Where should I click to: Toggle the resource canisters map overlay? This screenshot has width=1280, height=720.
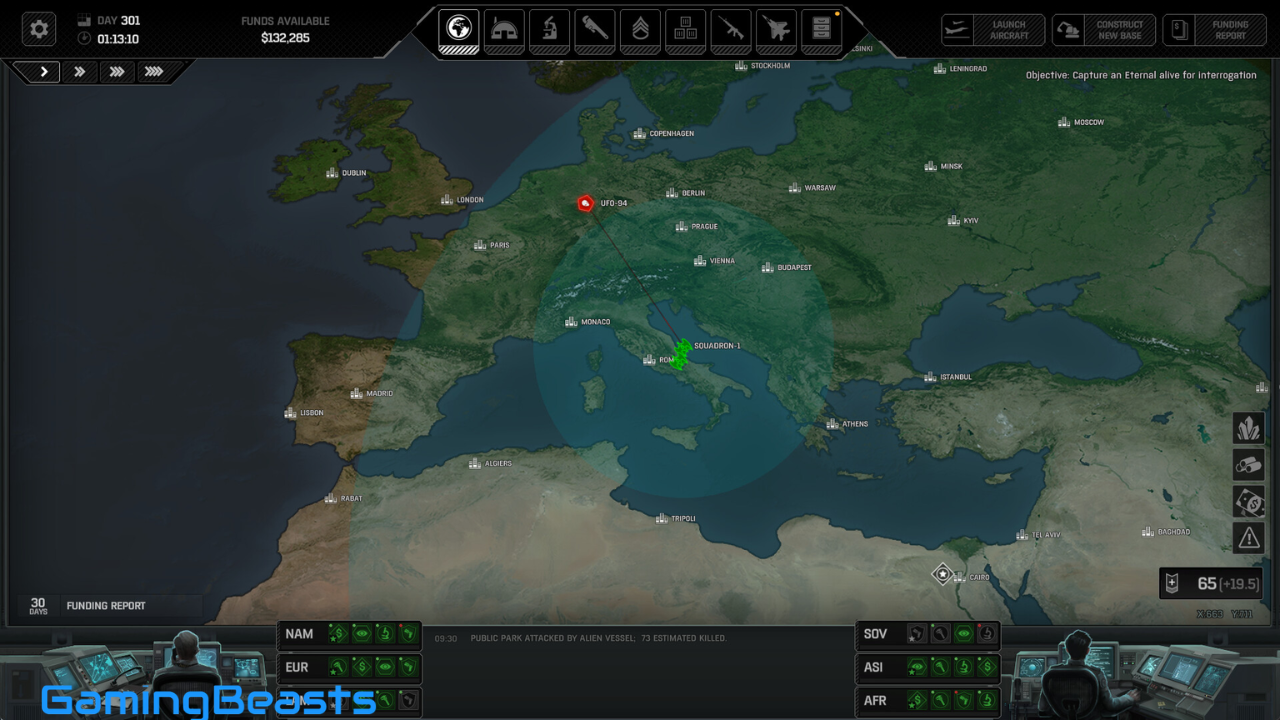click(1249, 465)
